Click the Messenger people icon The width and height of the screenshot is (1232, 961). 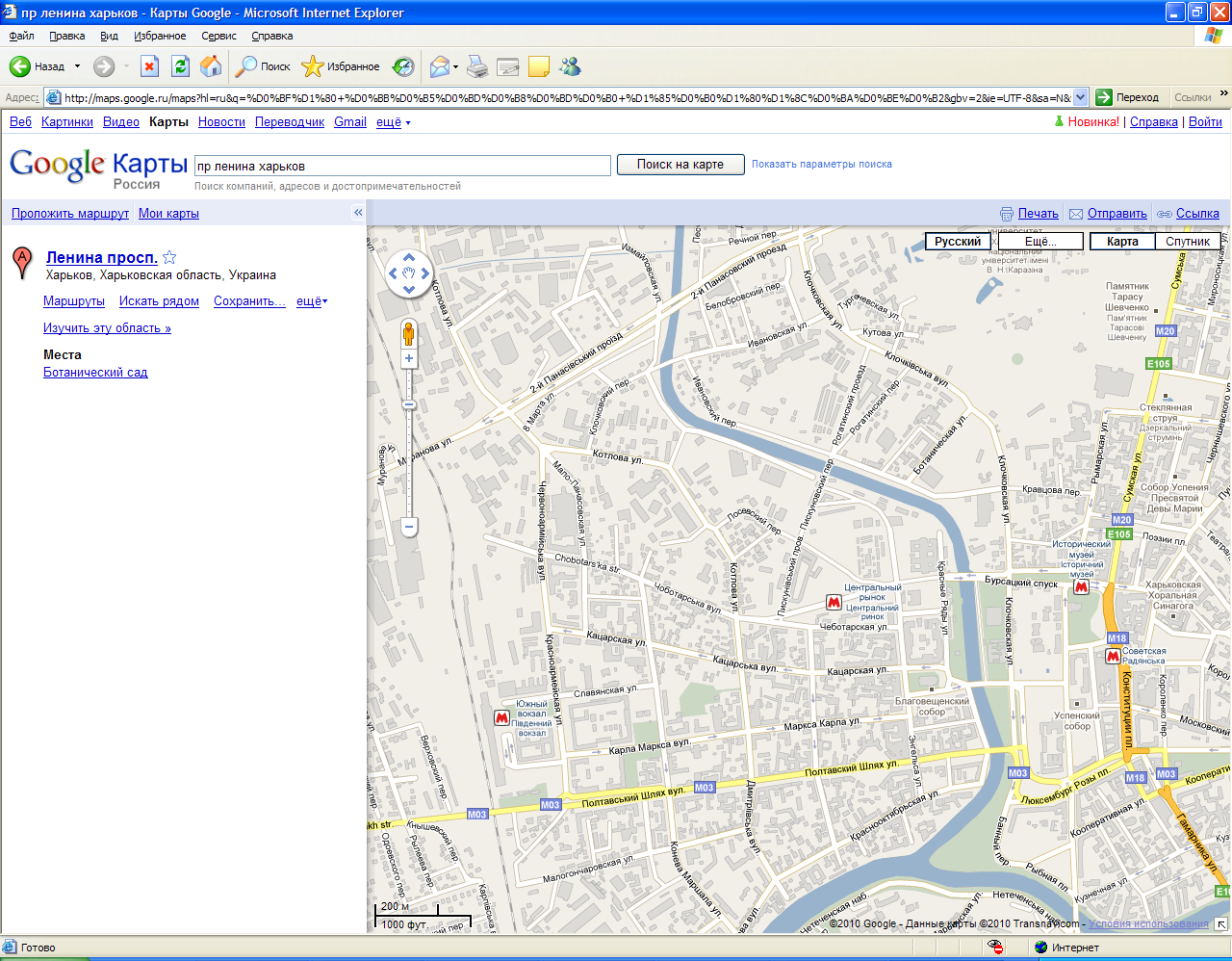[570, 66]
